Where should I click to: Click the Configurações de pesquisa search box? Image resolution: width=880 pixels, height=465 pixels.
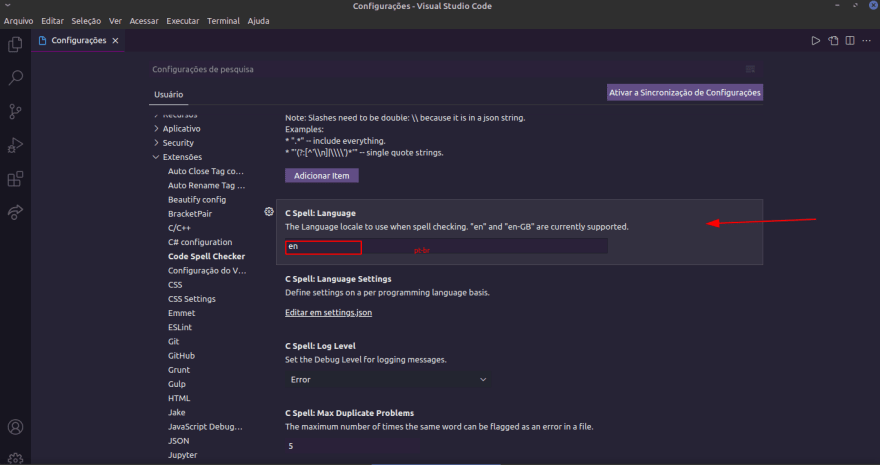[x=455, y=69]
